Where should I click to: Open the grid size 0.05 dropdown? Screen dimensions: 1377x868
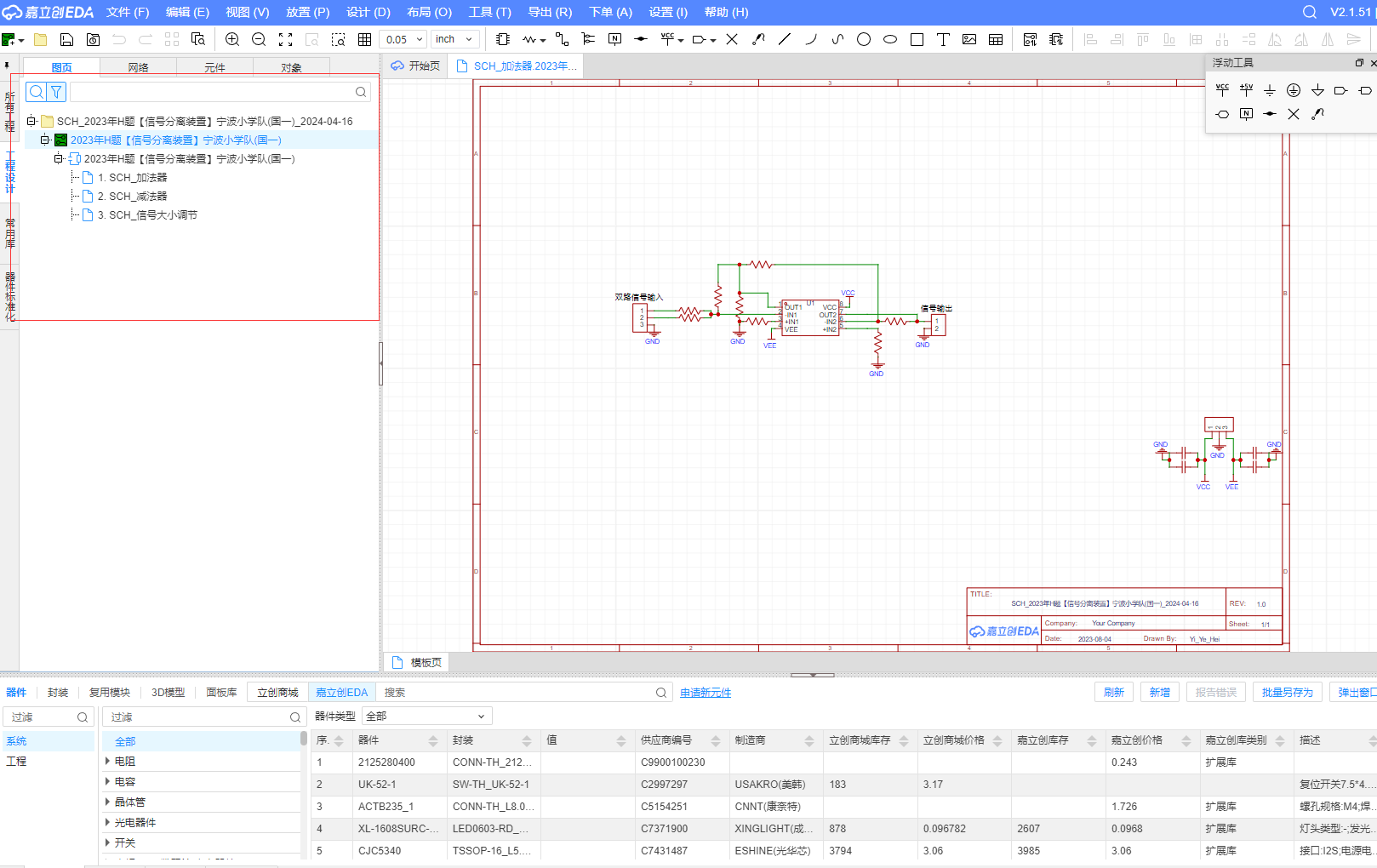pyautogui.click(x=404, y=39)
